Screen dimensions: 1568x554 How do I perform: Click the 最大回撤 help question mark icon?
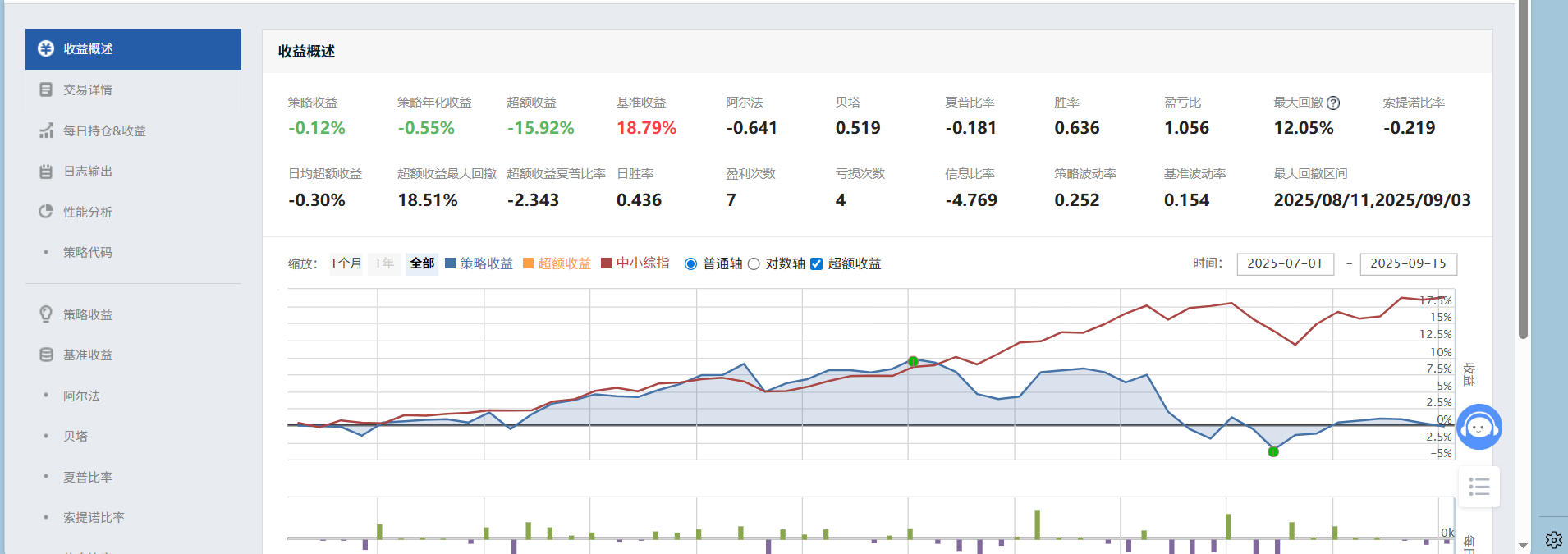pos(1333,103)
